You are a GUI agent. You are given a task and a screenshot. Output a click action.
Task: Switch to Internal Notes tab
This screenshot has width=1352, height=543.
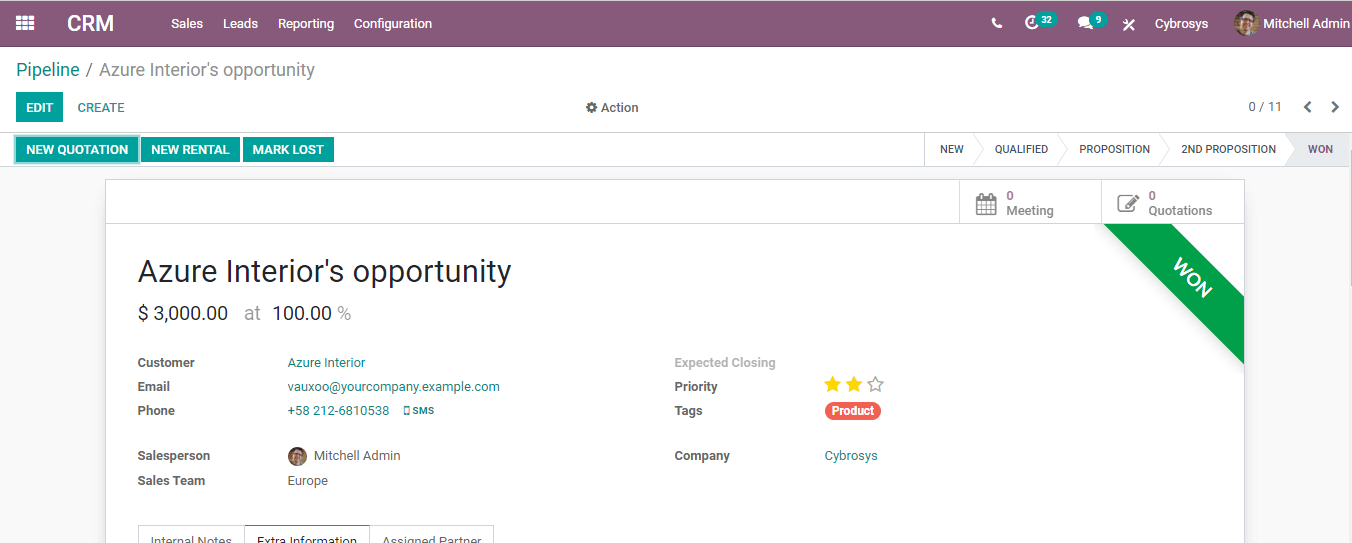191,534
